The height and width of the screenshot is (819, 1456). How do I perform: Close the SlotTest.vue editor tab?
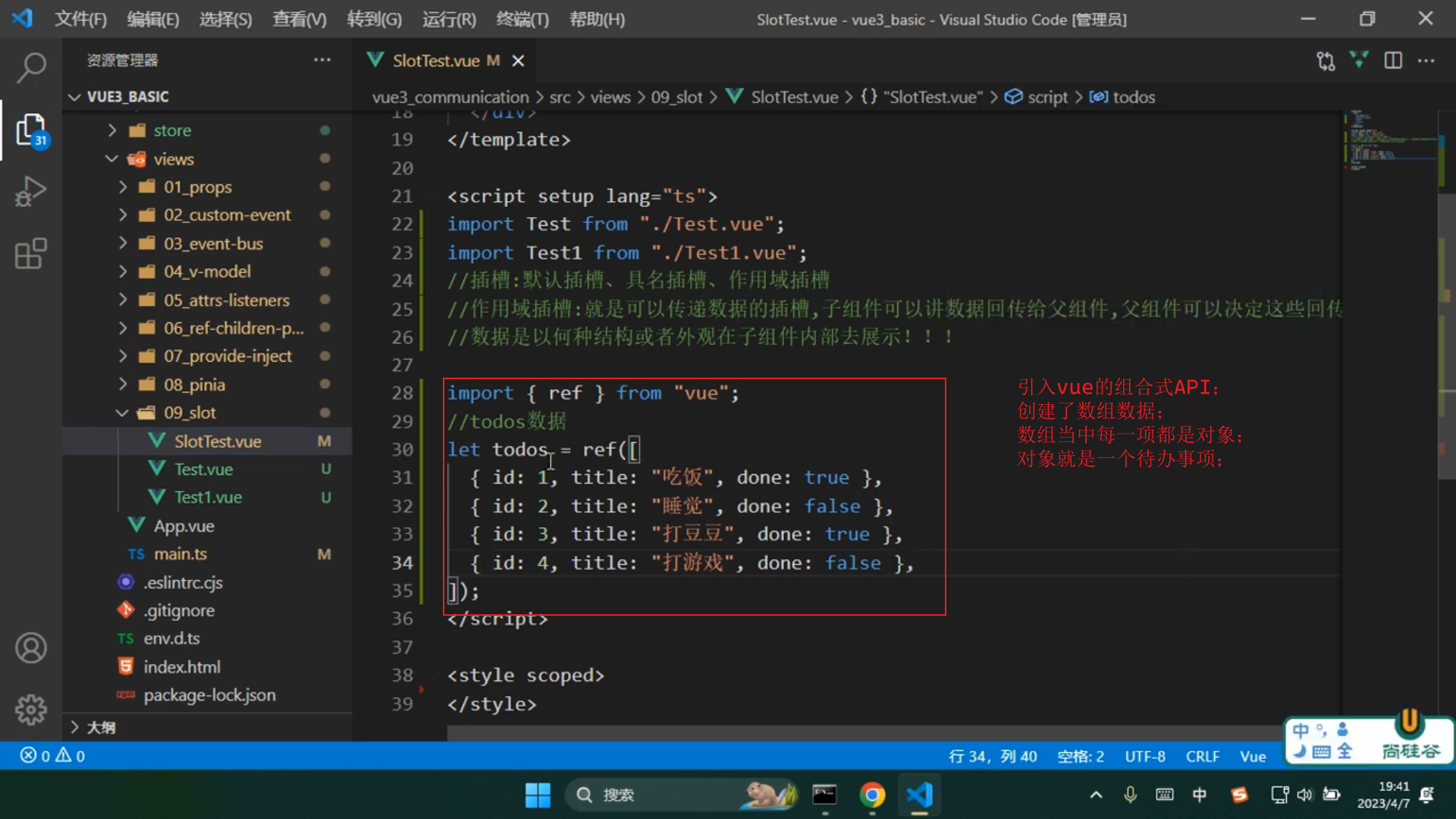tap(518, 61)
